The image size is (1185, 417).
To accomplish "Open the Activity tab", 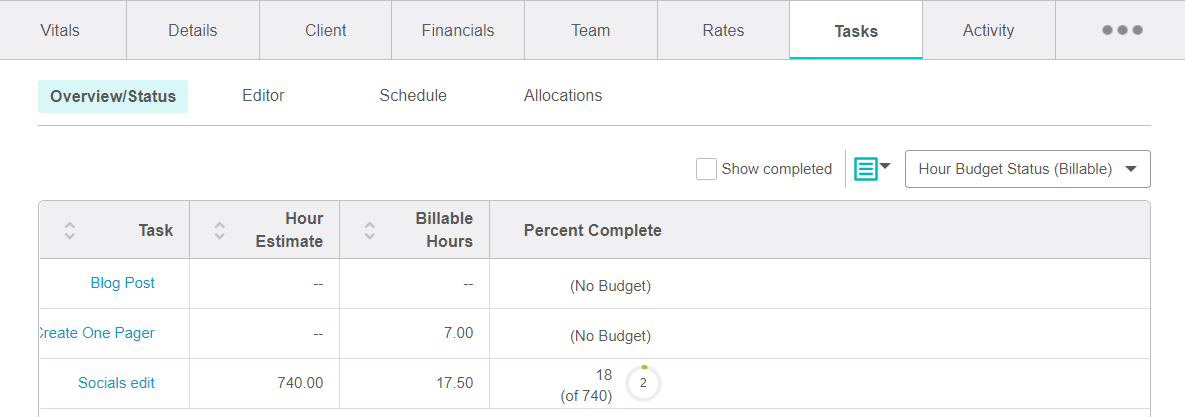I will (988, 30).
